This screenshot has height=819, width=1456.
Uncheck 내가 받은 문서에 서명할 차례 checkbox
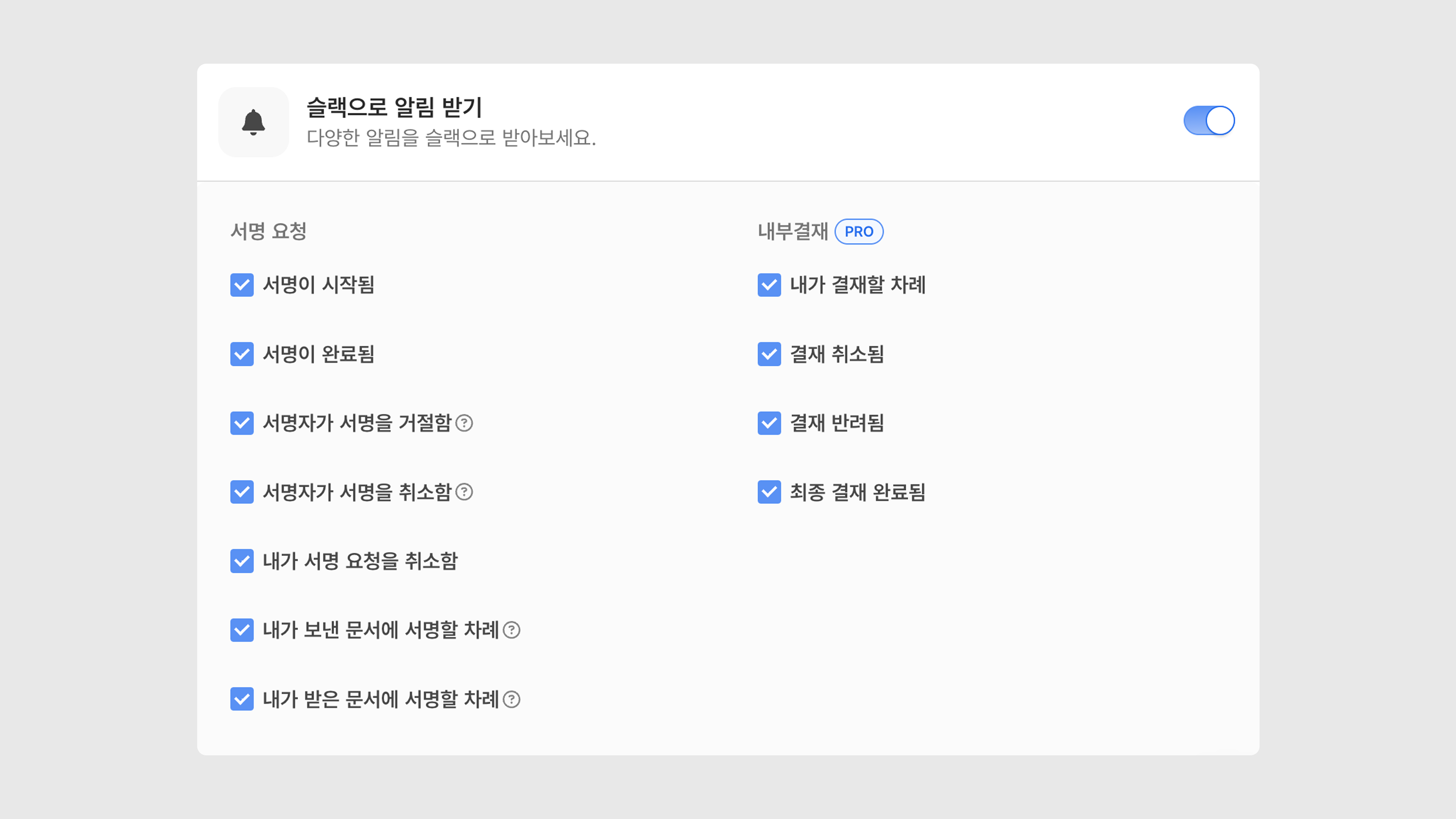coord(242,699)
